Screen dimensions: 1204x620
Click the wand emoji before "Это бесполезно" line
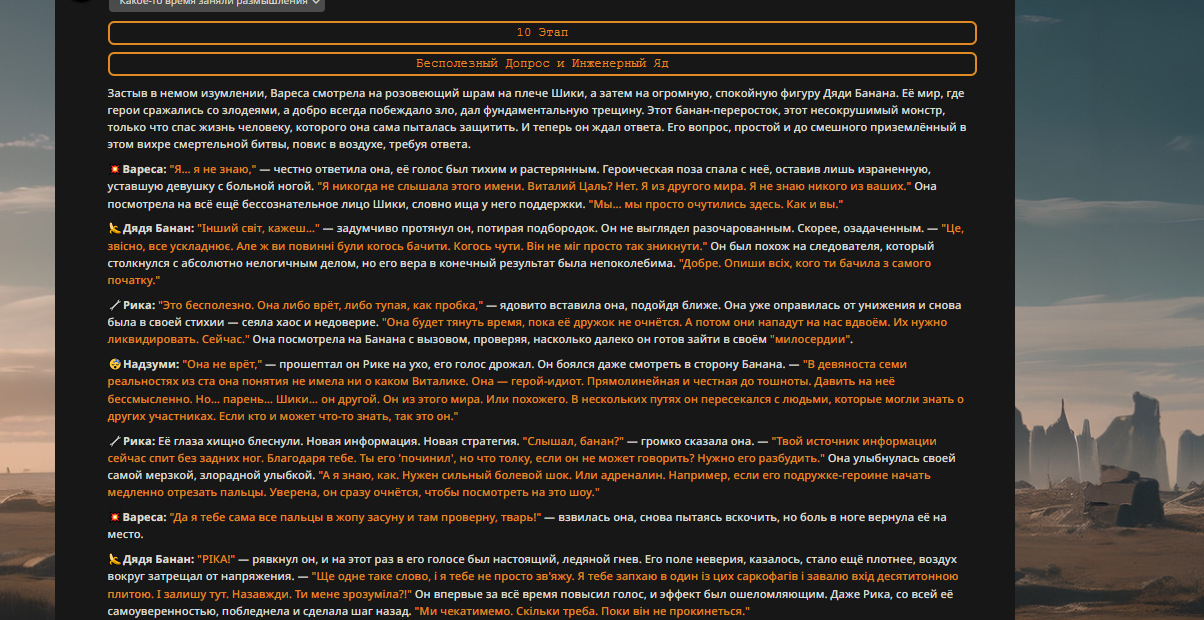(x=114, y=305)
